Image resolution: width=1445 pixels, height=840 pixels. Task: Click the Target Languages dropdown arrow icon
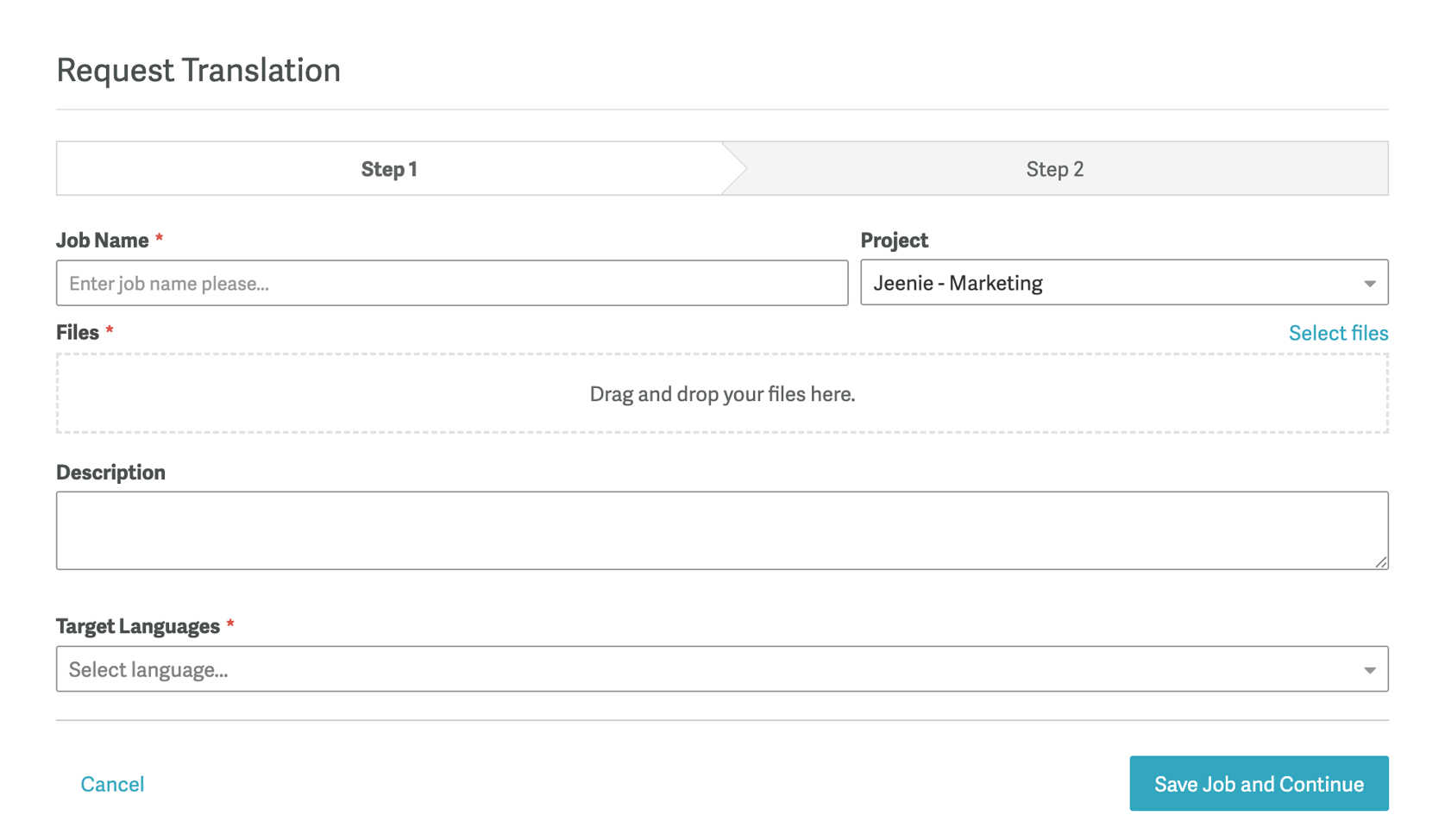point(1369,670)
